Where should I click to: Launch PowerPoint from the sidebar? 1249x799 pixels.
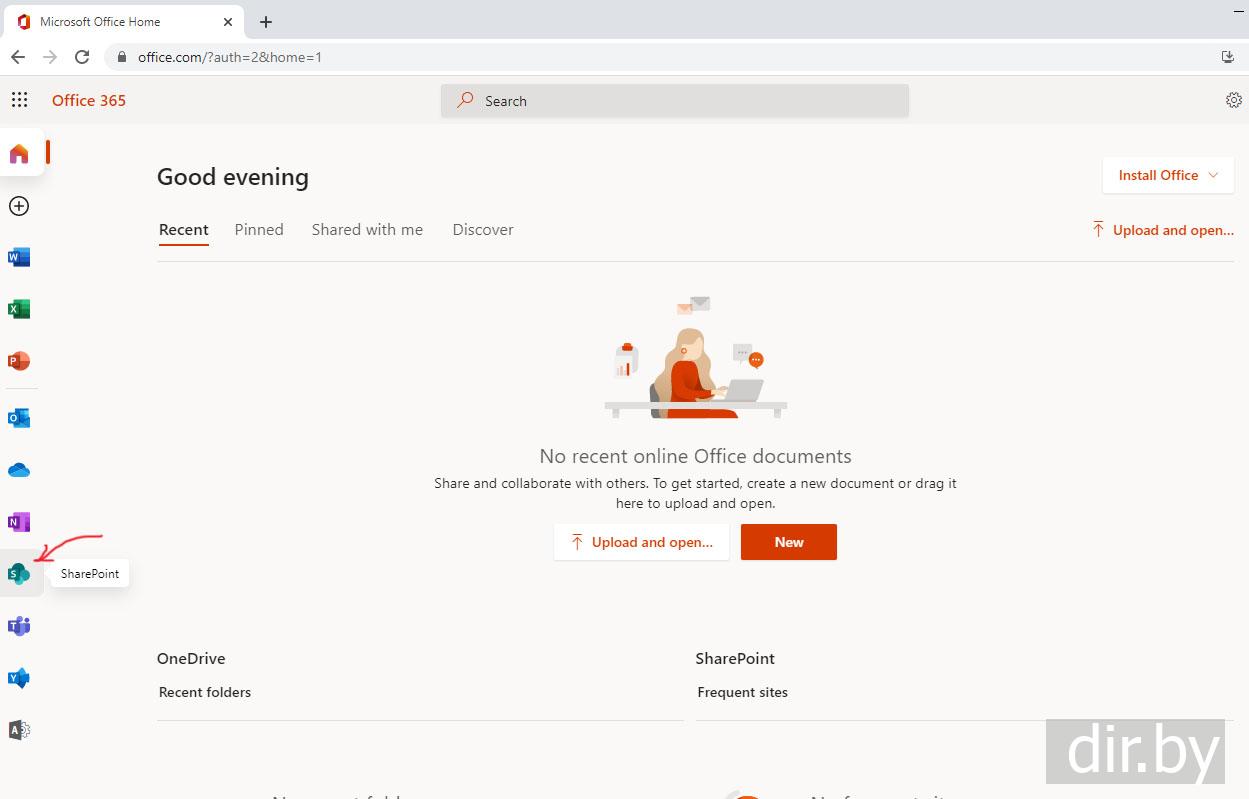19,361
